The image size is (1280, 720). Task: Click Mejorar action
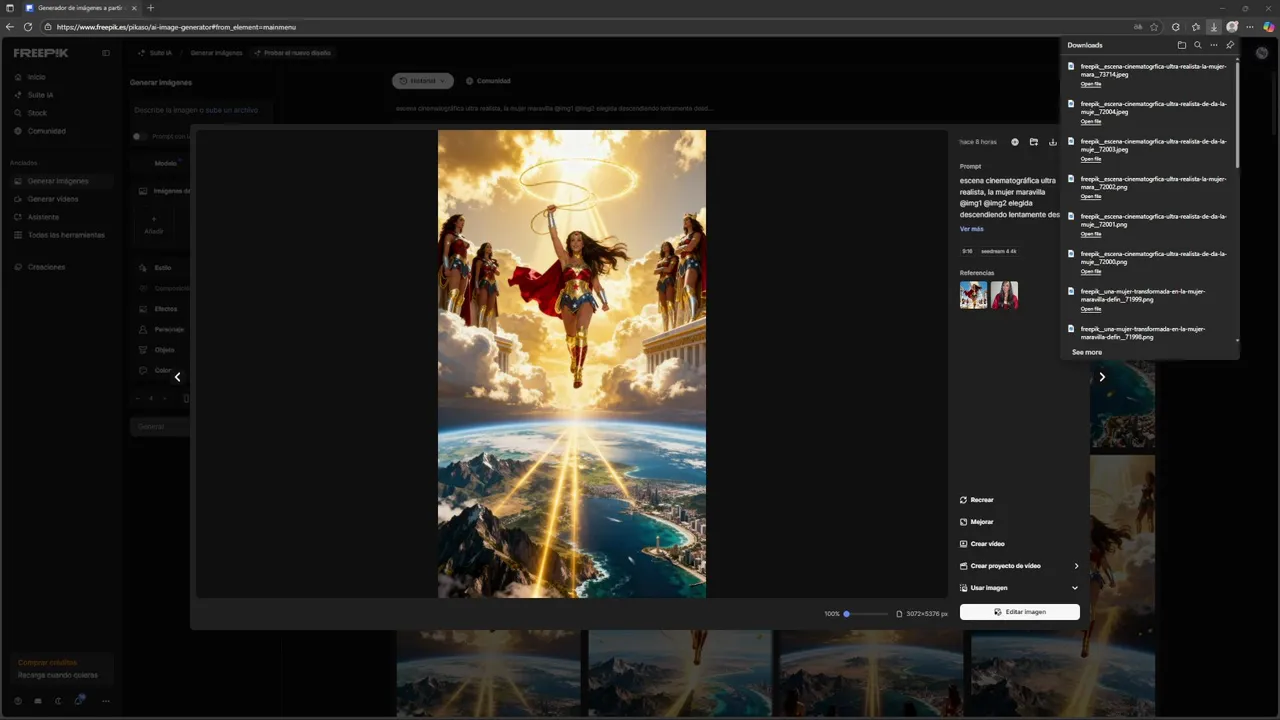977,522
